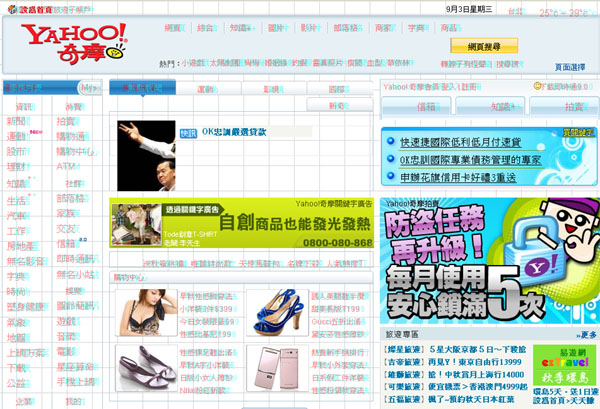Open the 頁面選擇 link
This screenshot has height=409, width=600.
point(570,67)
